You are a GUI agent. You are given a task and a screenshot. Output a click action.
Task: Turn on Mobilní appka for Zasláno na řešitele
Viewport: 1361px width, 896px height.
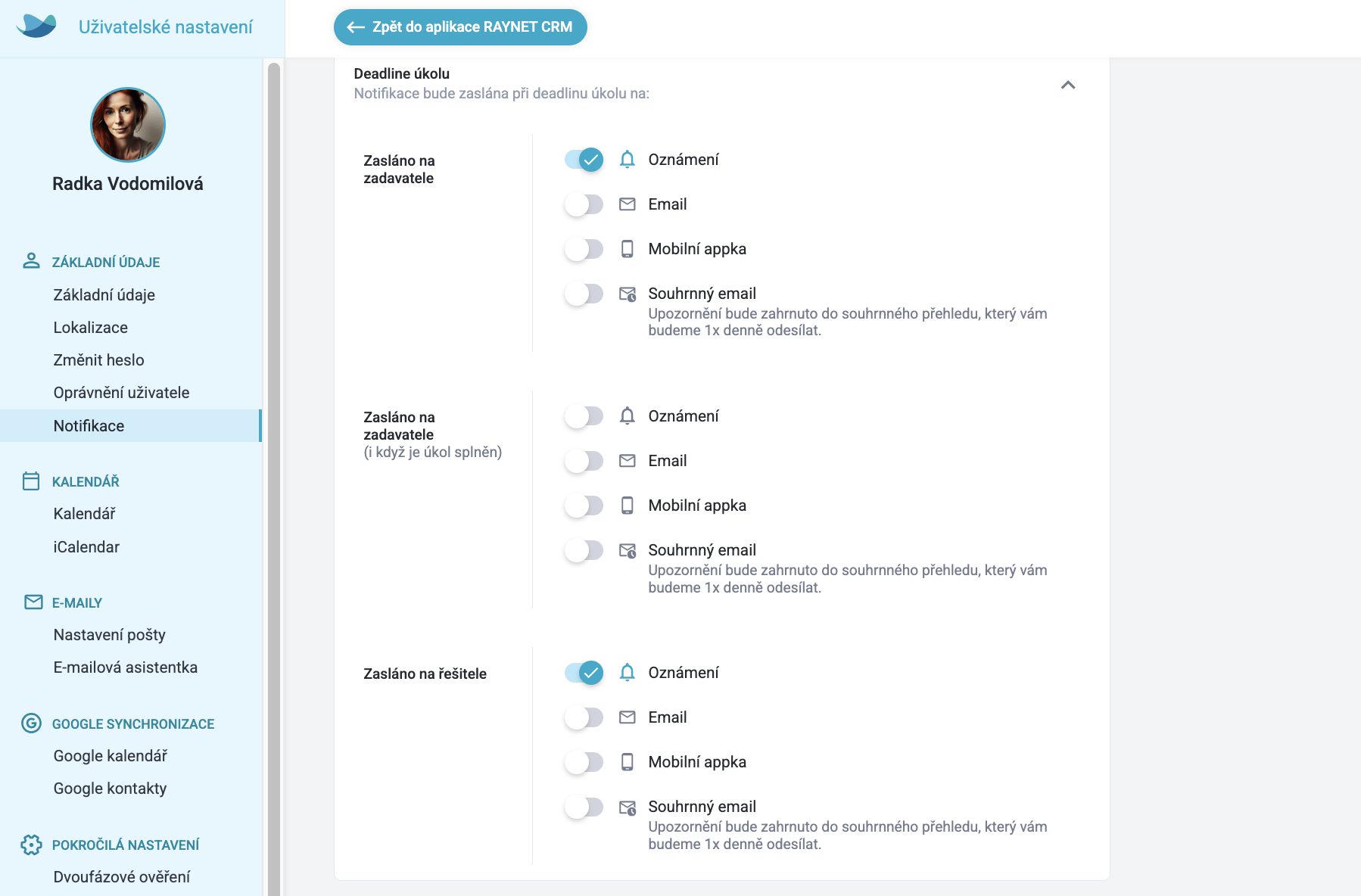tap(584, 762)
